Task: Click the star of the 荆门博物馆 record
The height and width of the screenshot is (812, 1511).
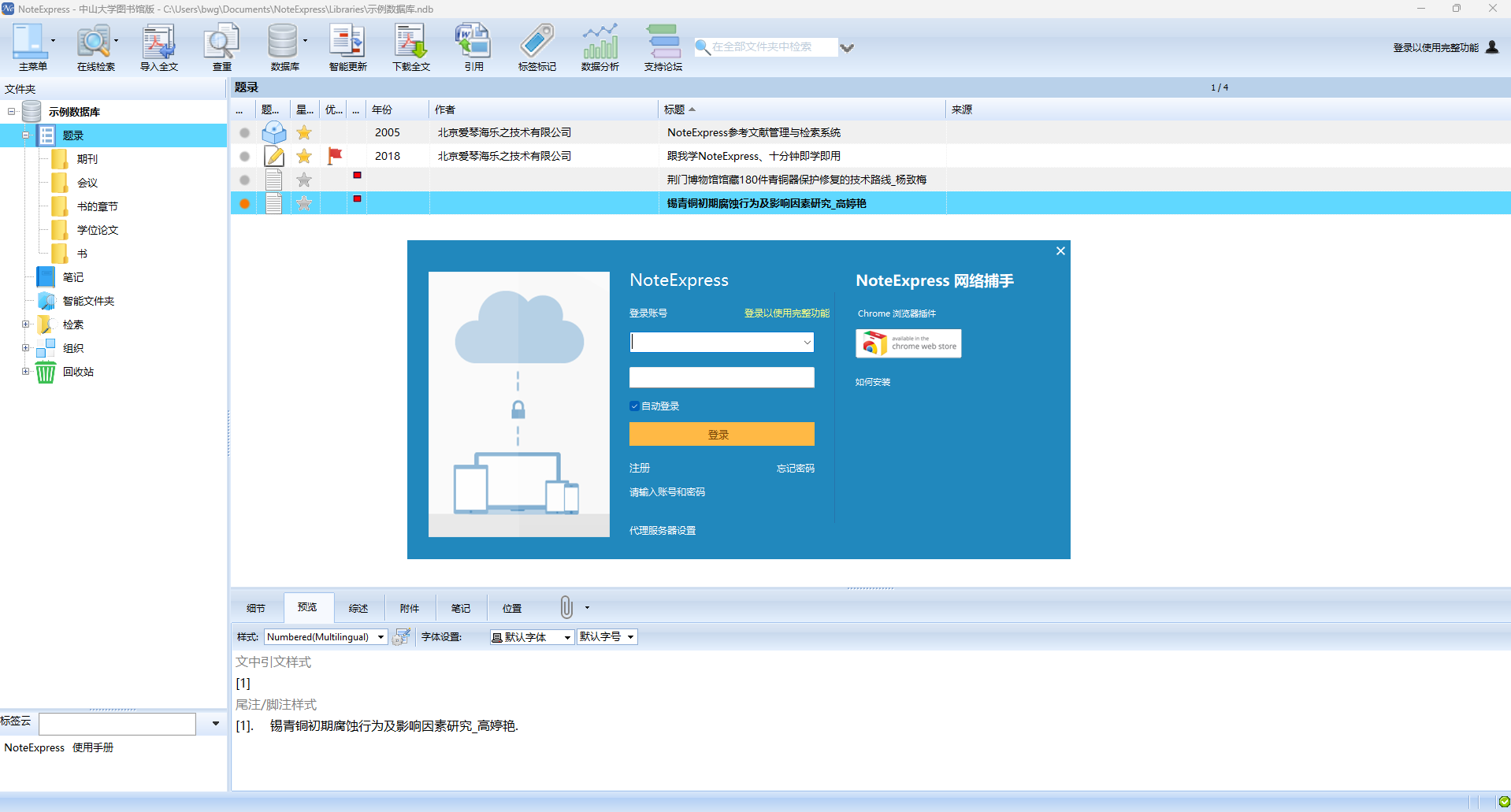Action: [304, 180]
